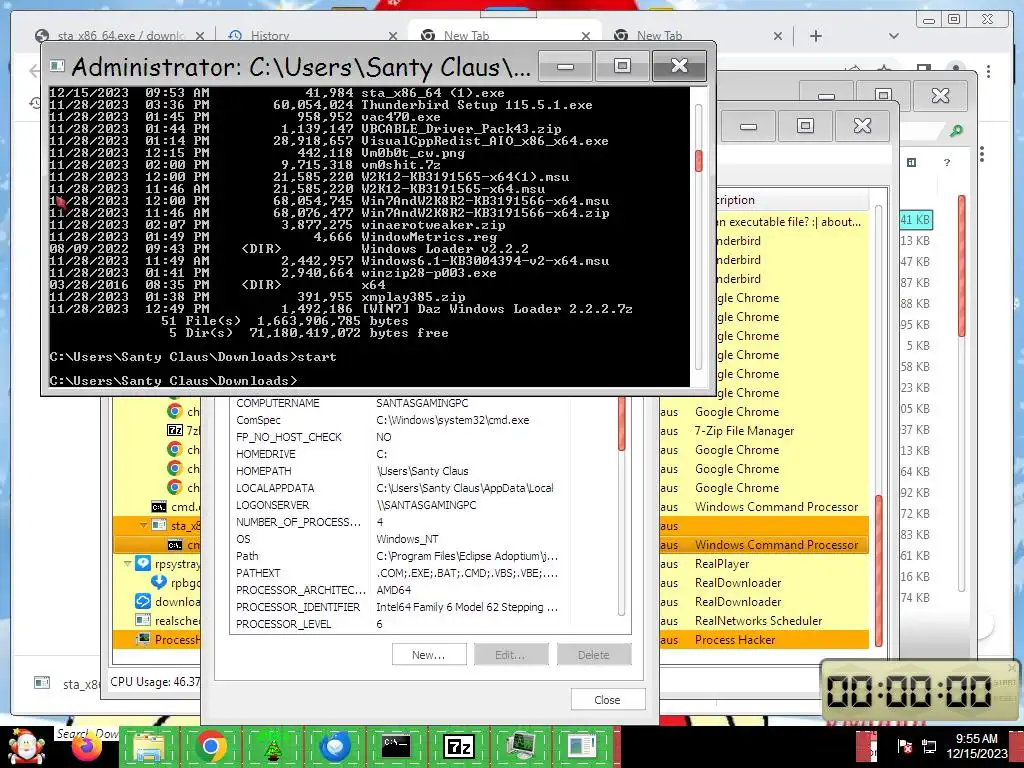Click the taskbar clock showing 9:55 AM
The width and height of the screenshot is (1024, 768).
(x=976, y=746)
